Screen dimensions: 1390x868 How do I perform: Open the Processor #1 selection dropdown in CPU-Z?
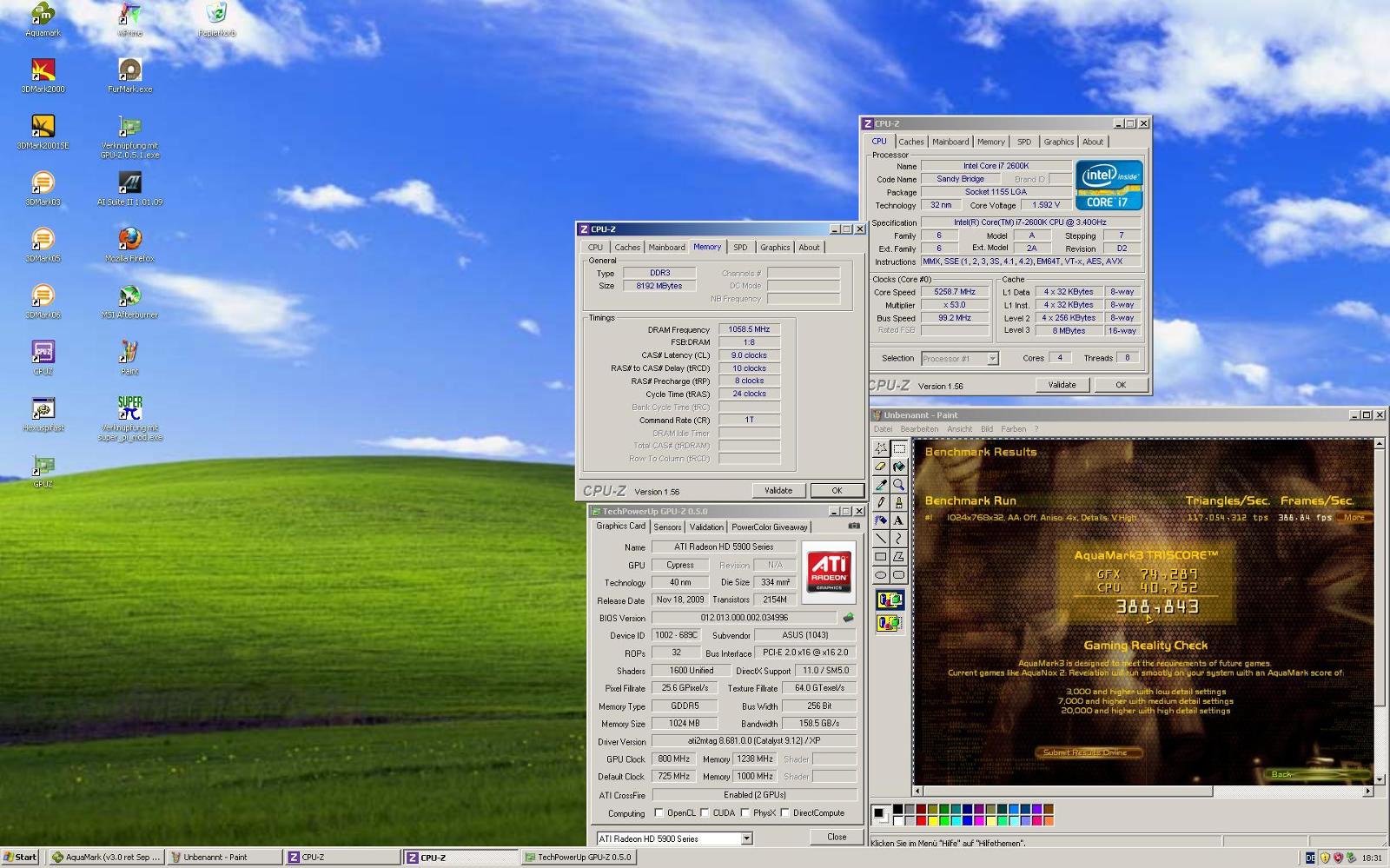coord(992,358)
